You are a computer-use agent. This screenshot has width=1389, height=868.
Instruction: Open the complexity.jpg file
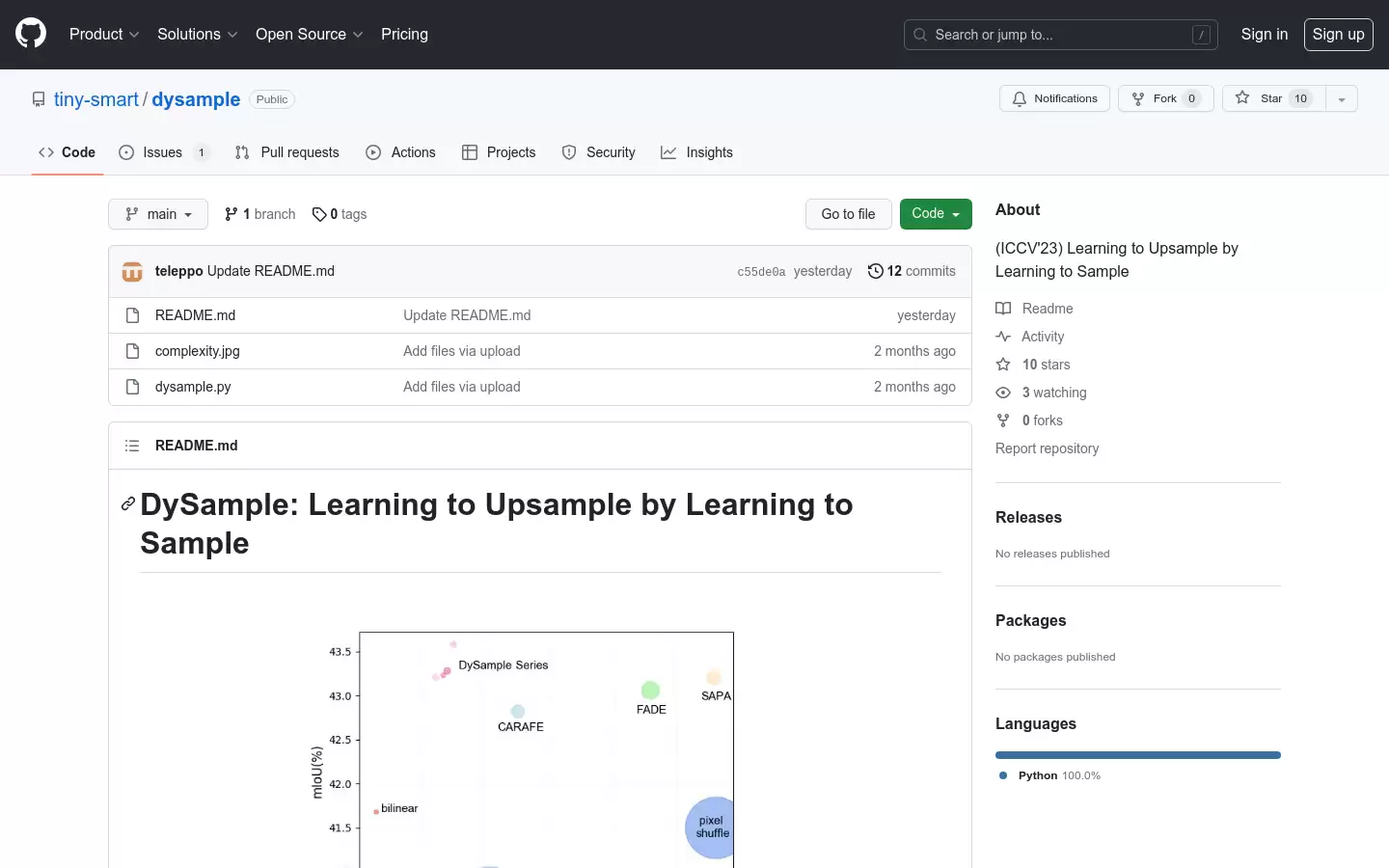pos(197,351)
